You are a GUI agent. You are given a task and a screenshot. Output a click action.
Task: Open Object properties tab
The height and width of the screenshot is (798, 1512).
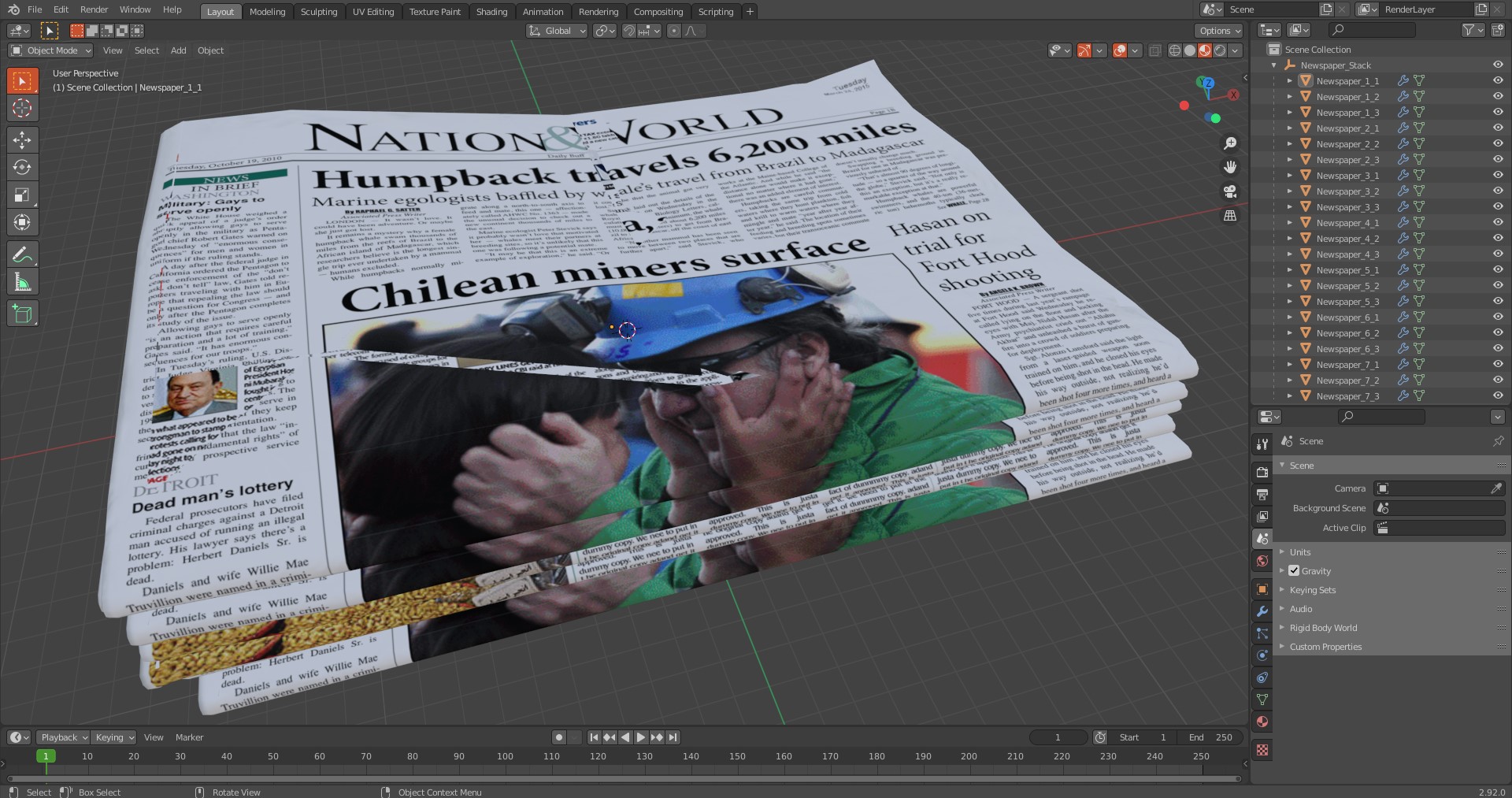(1262, 589)
